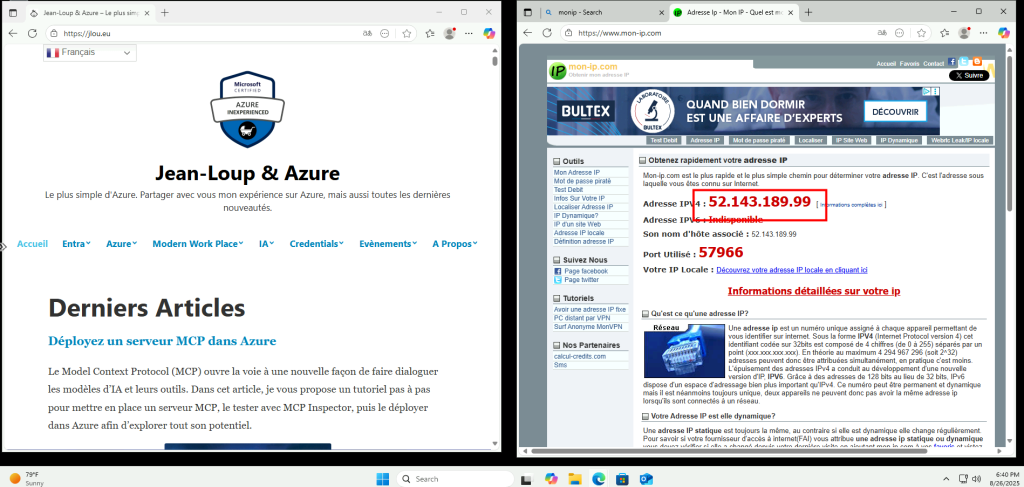The width and height of the screenshot is (1024, 487).
Task: Open Avoir une adresse IP fixe tutorial
Action: [x=590, y=309]
